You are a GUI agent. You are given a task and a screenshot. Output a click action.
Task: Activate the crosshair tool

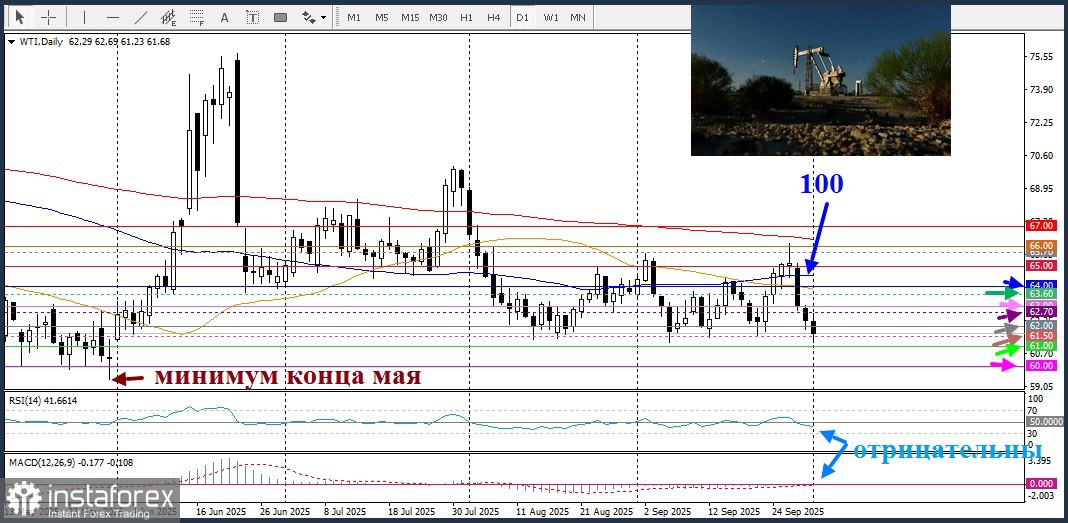[48, 17]
